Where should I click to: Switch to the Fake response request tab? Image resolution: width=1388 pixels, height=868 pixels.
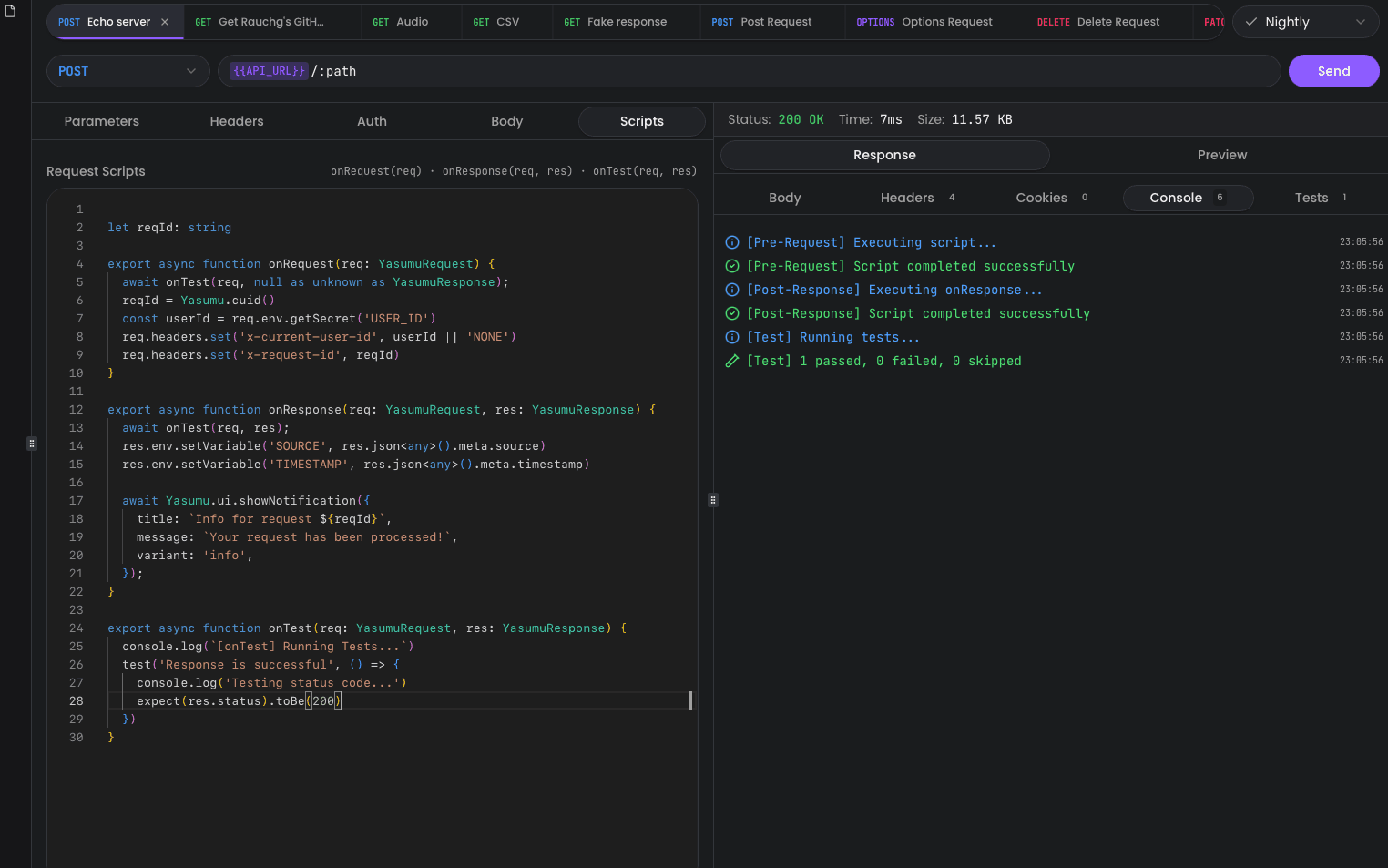(x=626, y=21)
